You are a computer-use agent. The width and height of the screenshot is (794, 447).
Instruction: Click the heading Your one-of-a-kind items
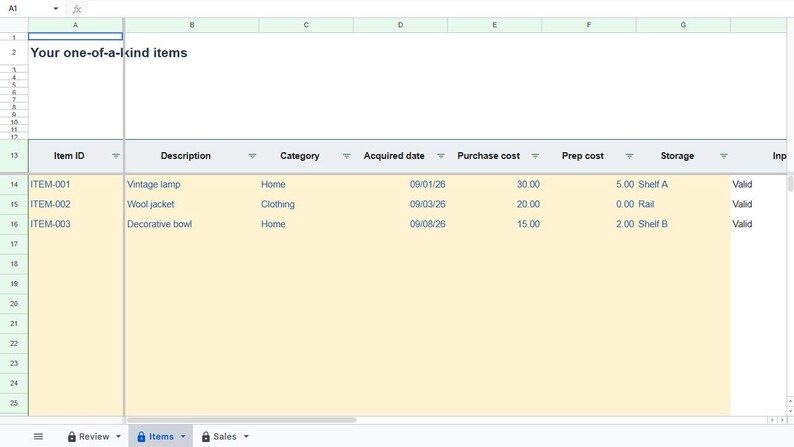tap(109, 53)
